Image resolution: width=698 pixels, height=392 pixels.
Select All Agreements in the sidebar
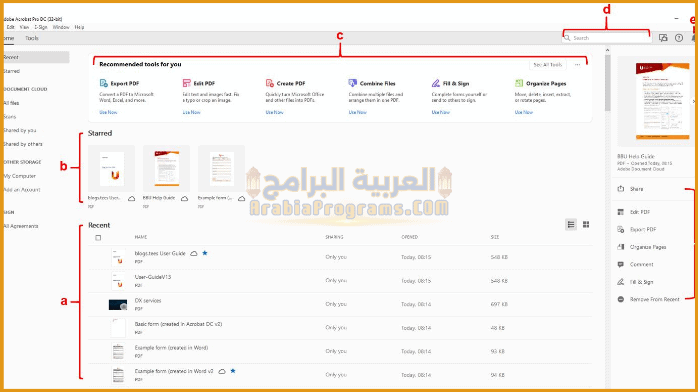click(21, 226)
